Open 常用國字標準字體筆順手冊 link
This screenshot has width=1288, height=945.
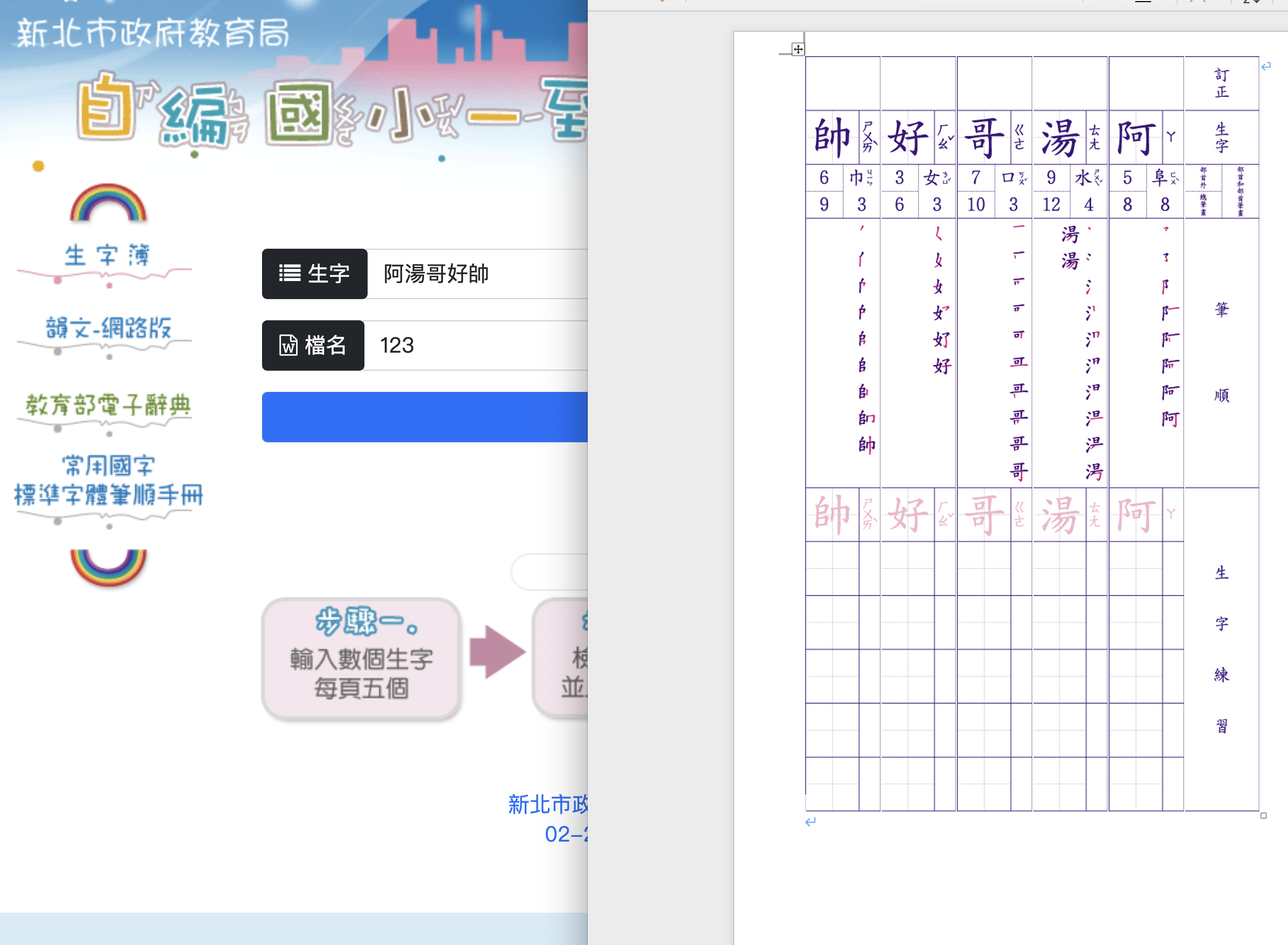(x=108, y=480)
